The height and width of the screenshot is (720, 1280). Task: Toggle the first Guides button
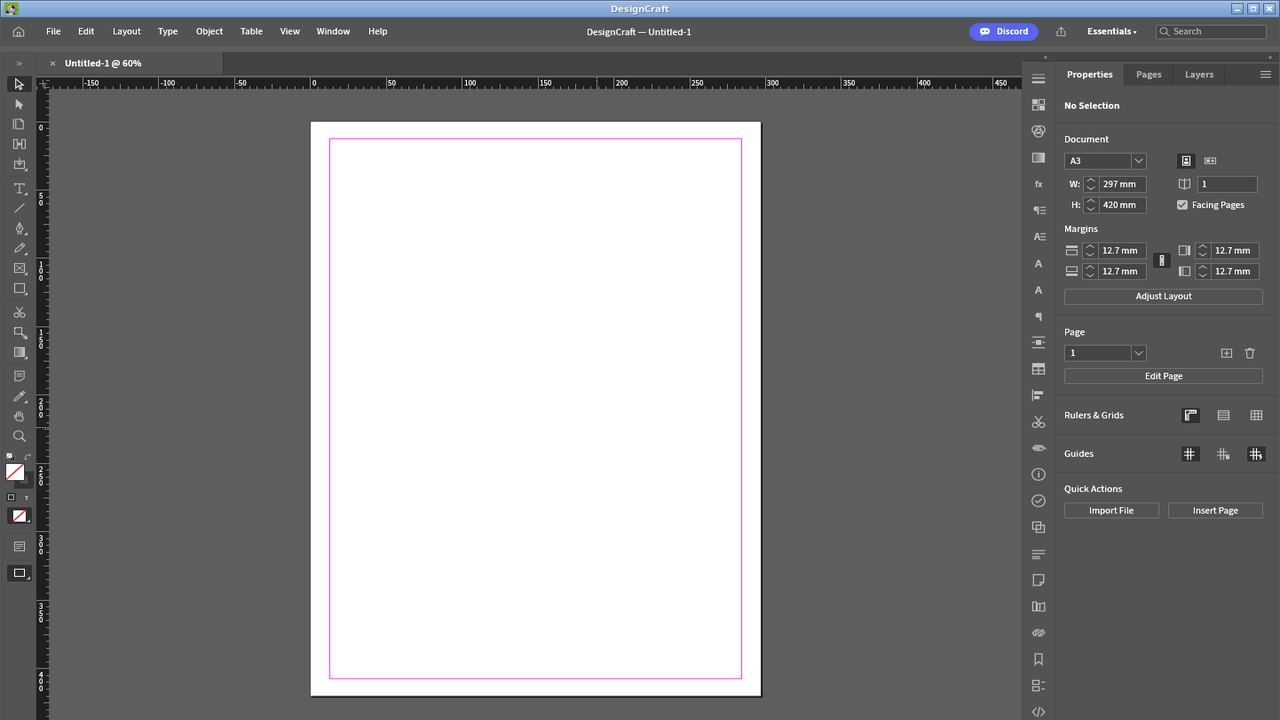click(x=1190, y=454)
